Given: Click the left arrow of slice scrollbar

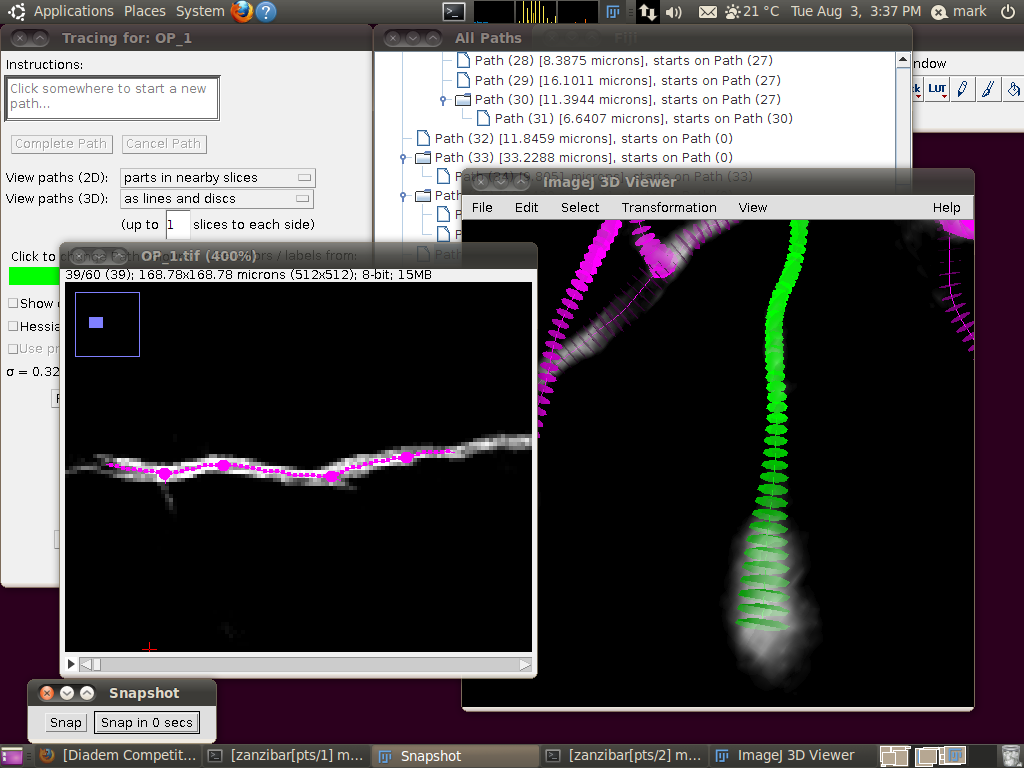Looking at the screenshot, I should point(86,665).
